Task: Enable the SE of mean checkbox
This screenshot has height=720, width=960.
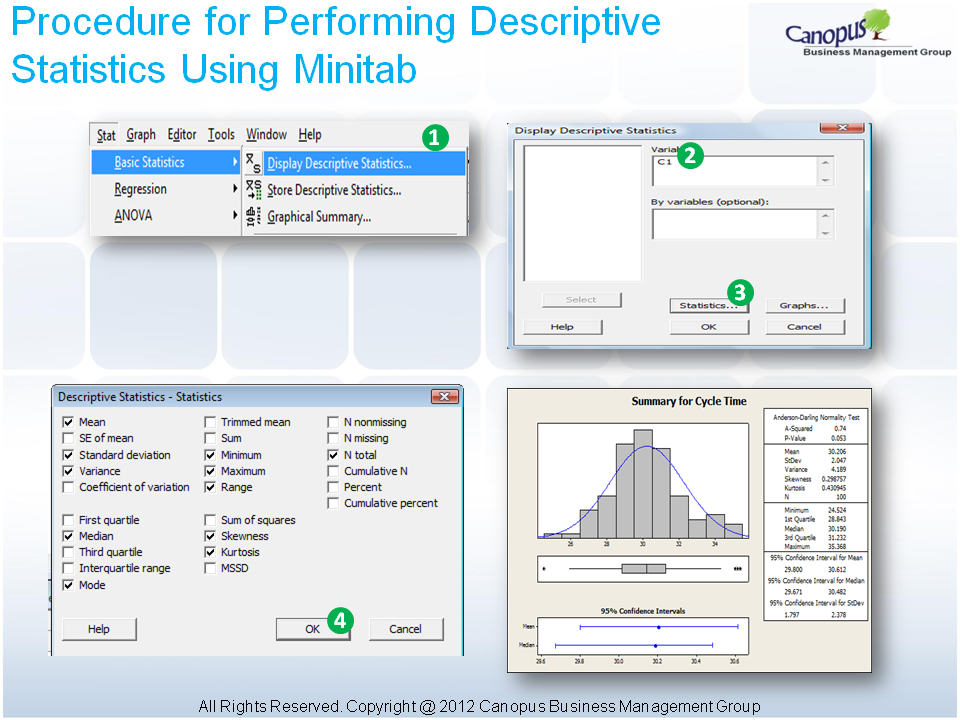Action: (69, 438)
